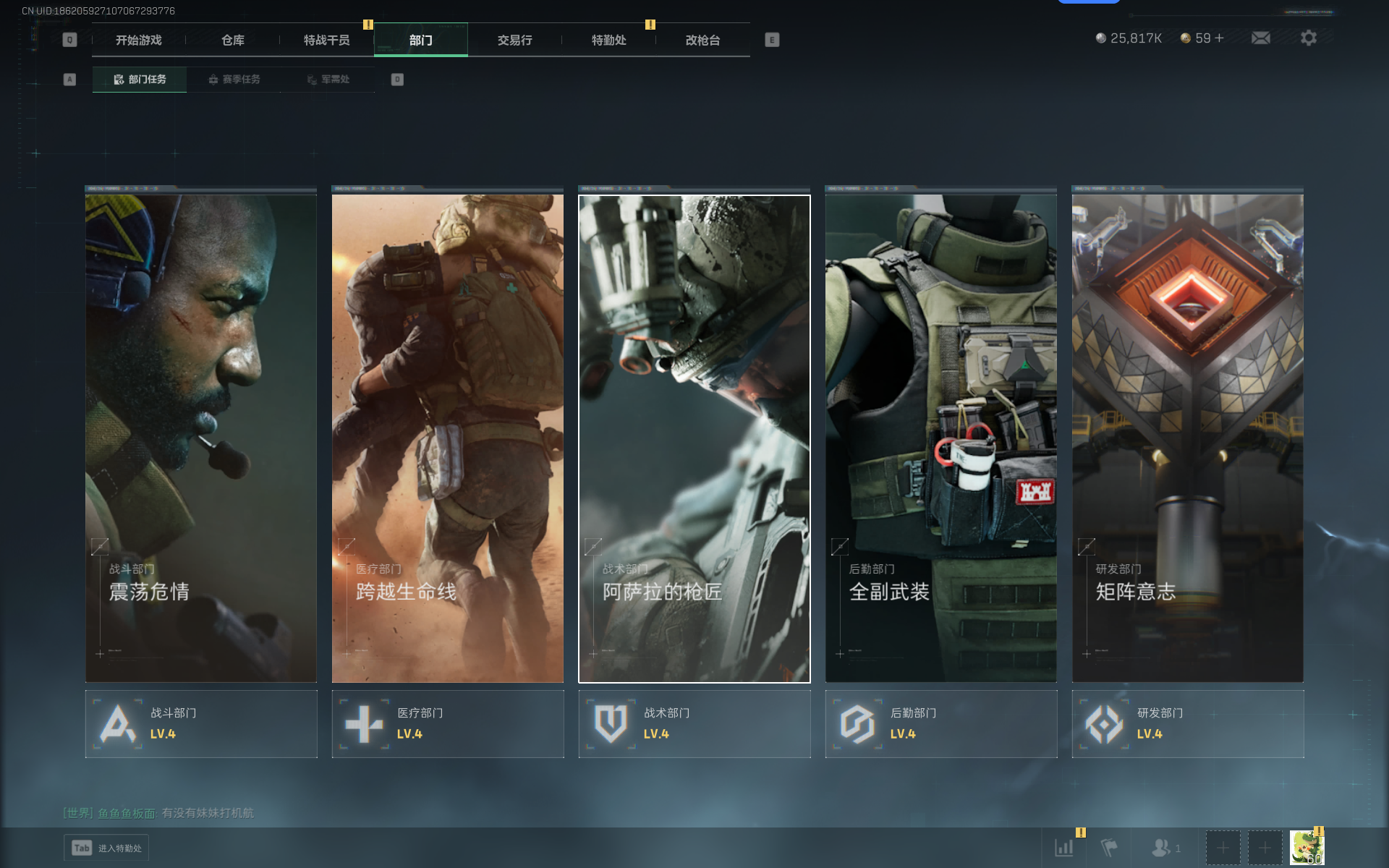The height and width of the screenshot is (868, 1389).
Task: Click the statistics bar chart icon
Action: click(1064, 847)
